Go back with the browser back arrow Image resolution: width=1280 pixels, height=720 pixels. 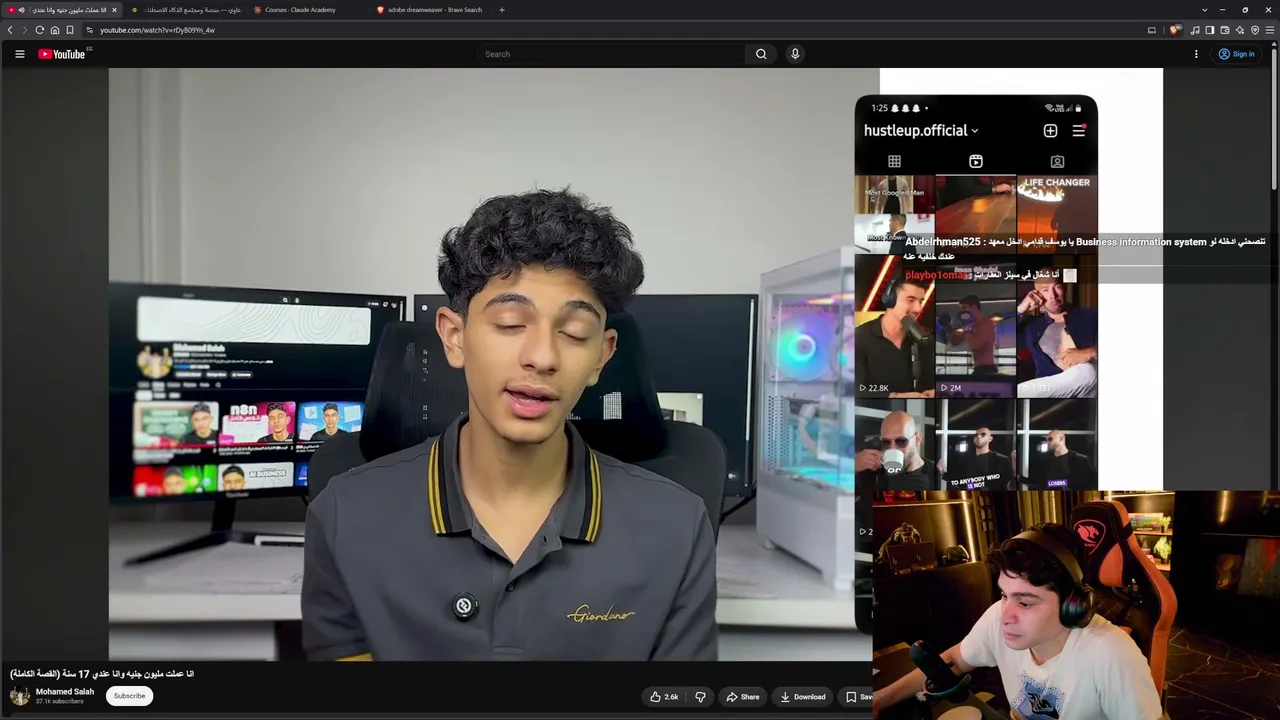10,30
